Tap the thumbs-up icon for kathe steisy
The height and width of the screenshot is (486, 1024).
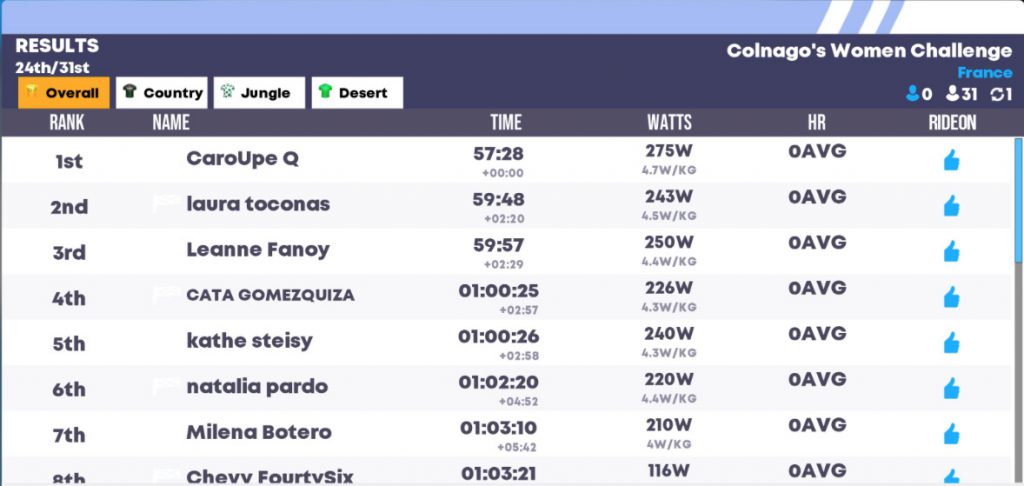pos(952,343)
